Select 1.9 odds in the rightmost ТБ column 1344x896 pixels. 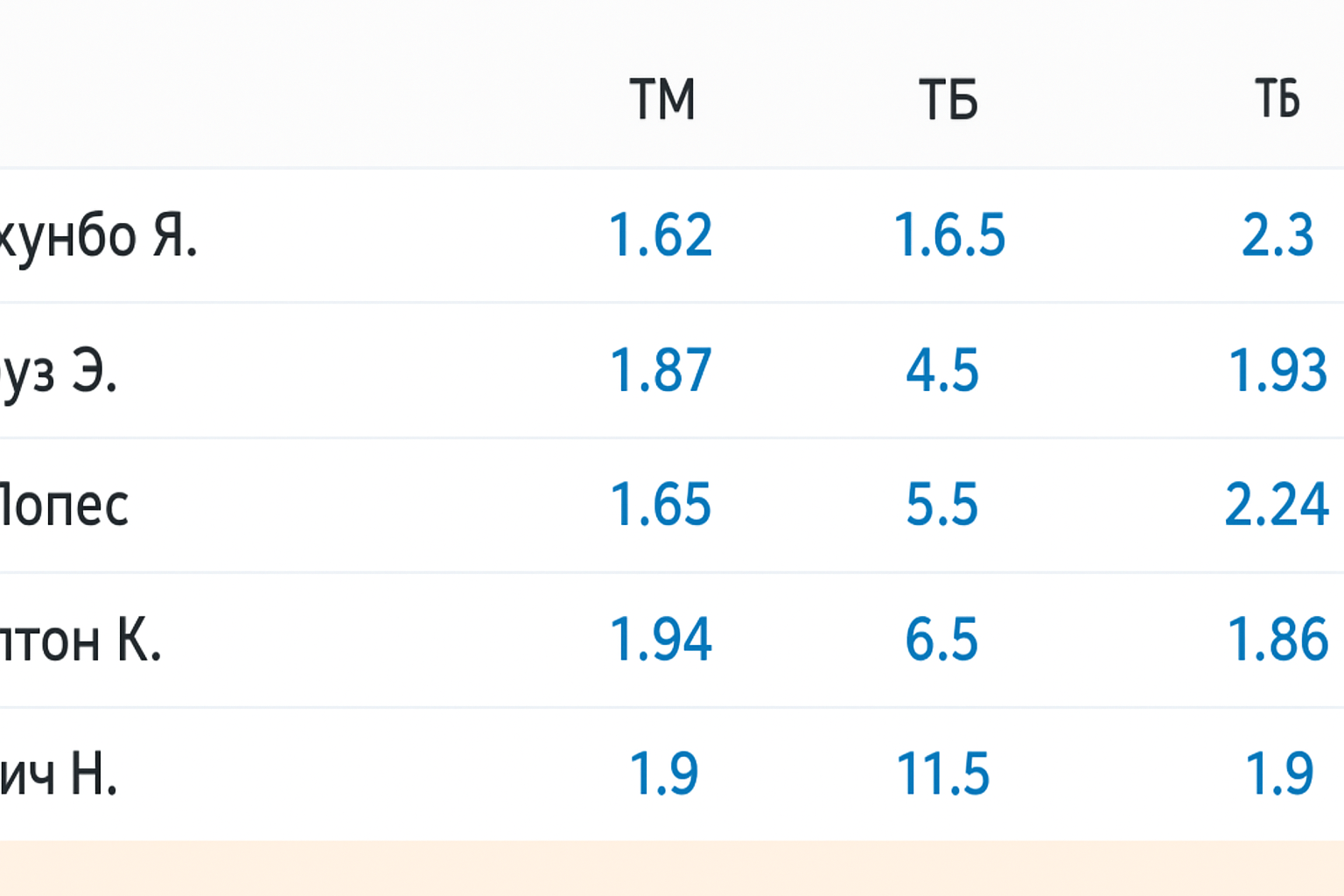1279,774
